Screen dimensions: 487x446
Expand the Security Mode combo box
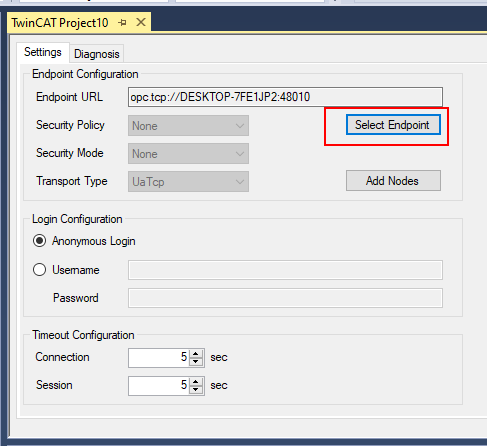[x=188, y=154]
